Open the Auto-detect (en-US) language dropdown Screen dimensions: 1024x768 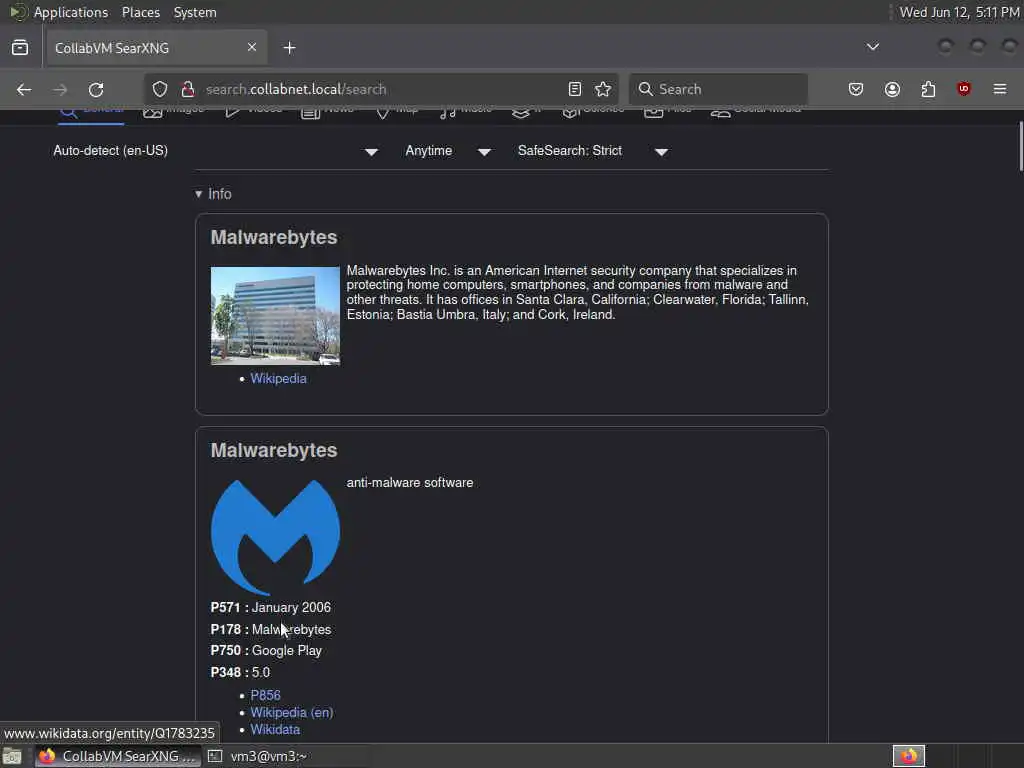click(x=216, y=151)
